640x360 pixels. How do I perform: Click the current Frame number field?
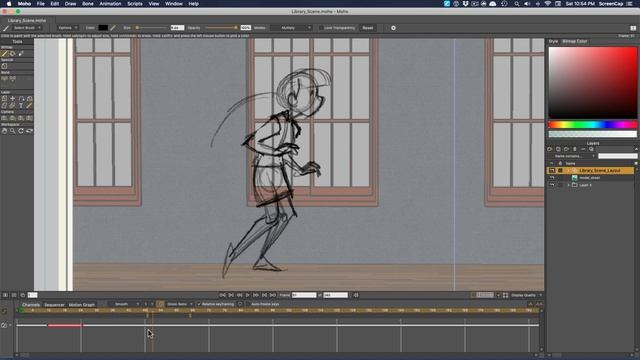click(x=304, y=295)
